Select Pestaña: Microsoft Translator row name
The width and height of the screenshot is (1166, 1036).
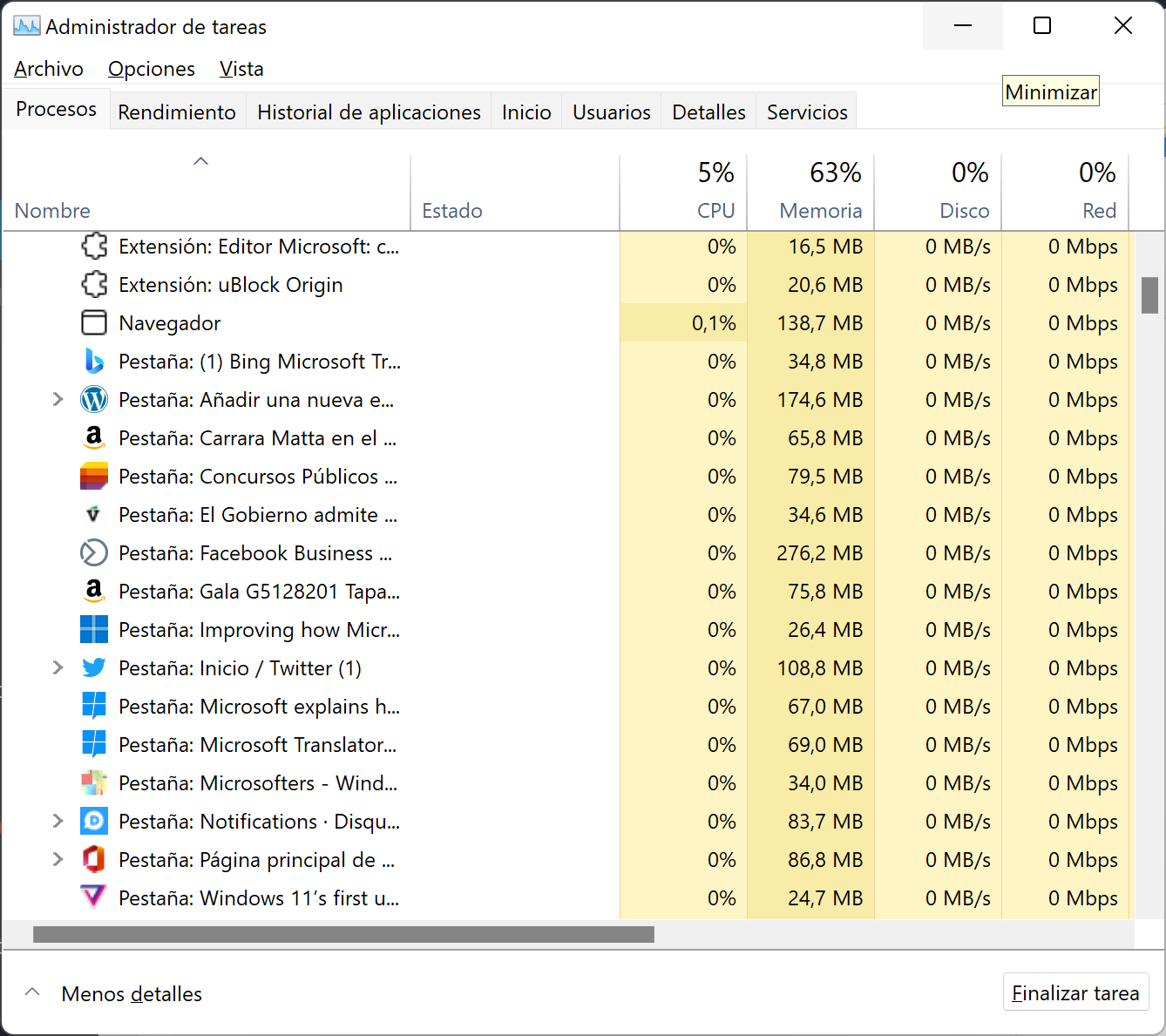pos(257,745)
